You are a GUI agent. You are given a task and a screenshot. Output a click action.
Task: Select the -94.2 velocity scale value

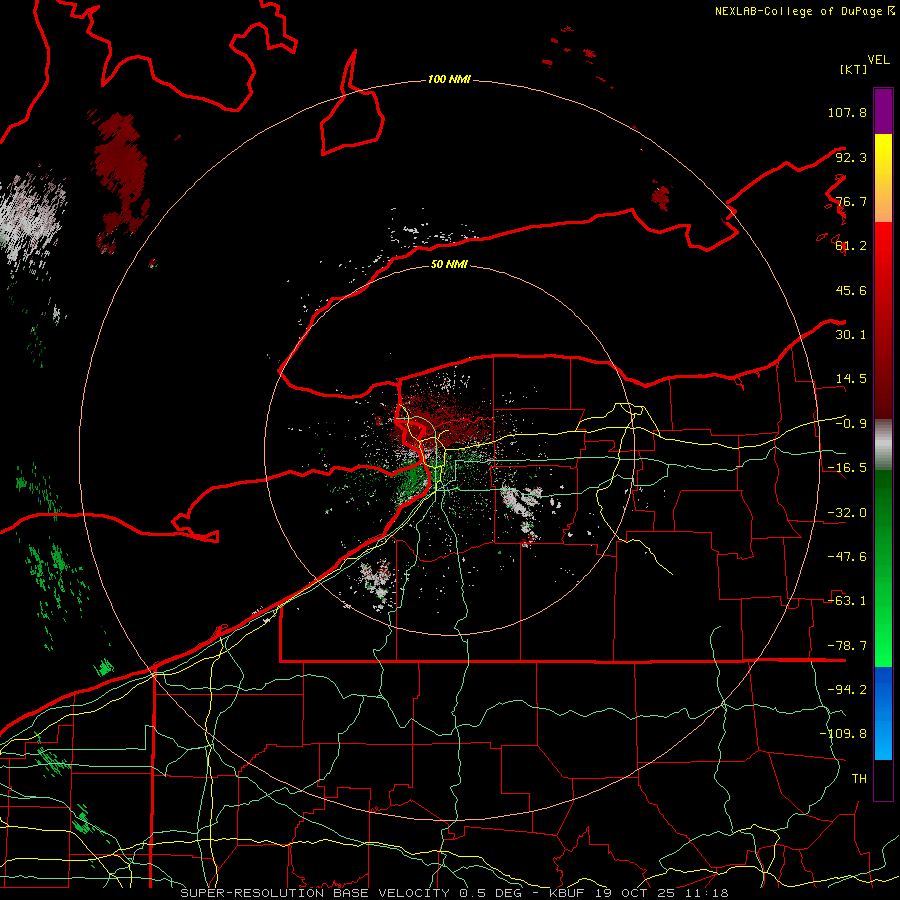pyautogui.click(x=847, y=690)
